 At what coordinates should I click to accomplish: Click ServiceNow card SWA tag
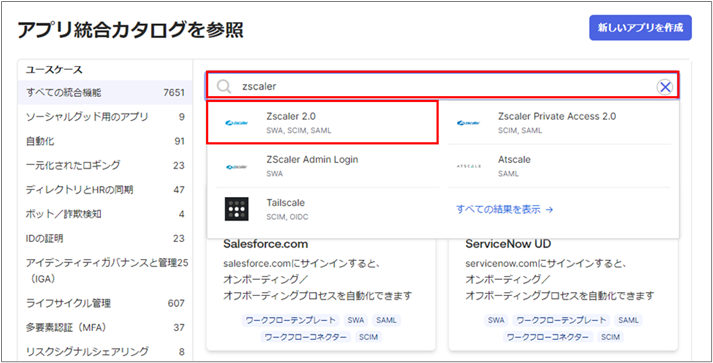[x=496, y=320]
